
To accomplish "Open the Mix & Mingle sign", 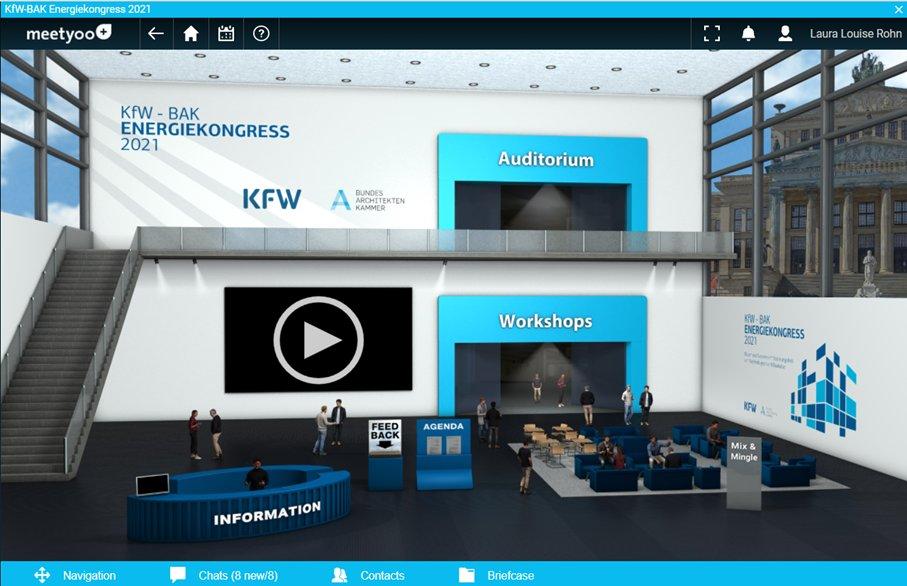I will [x=744, y=472].
